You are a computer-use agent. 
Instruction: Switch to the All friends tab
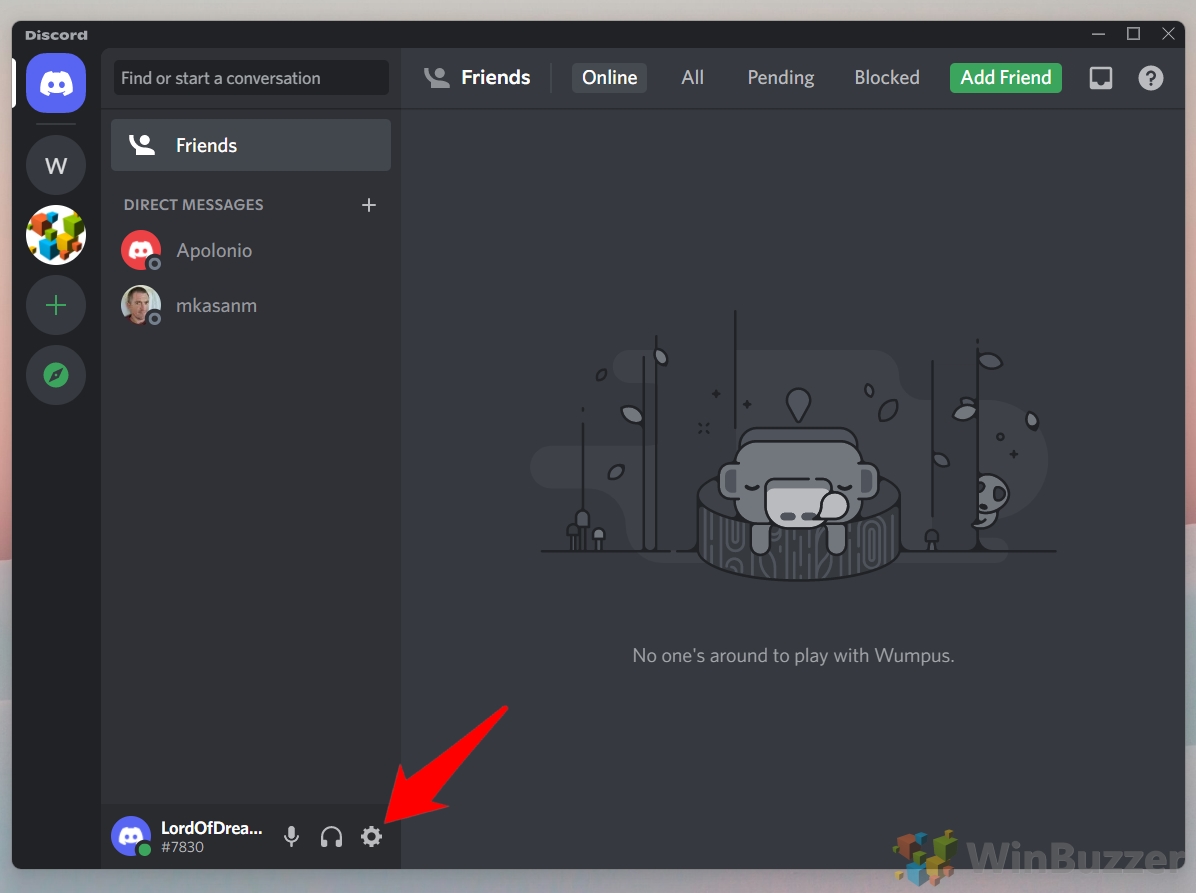pos(693,78)
